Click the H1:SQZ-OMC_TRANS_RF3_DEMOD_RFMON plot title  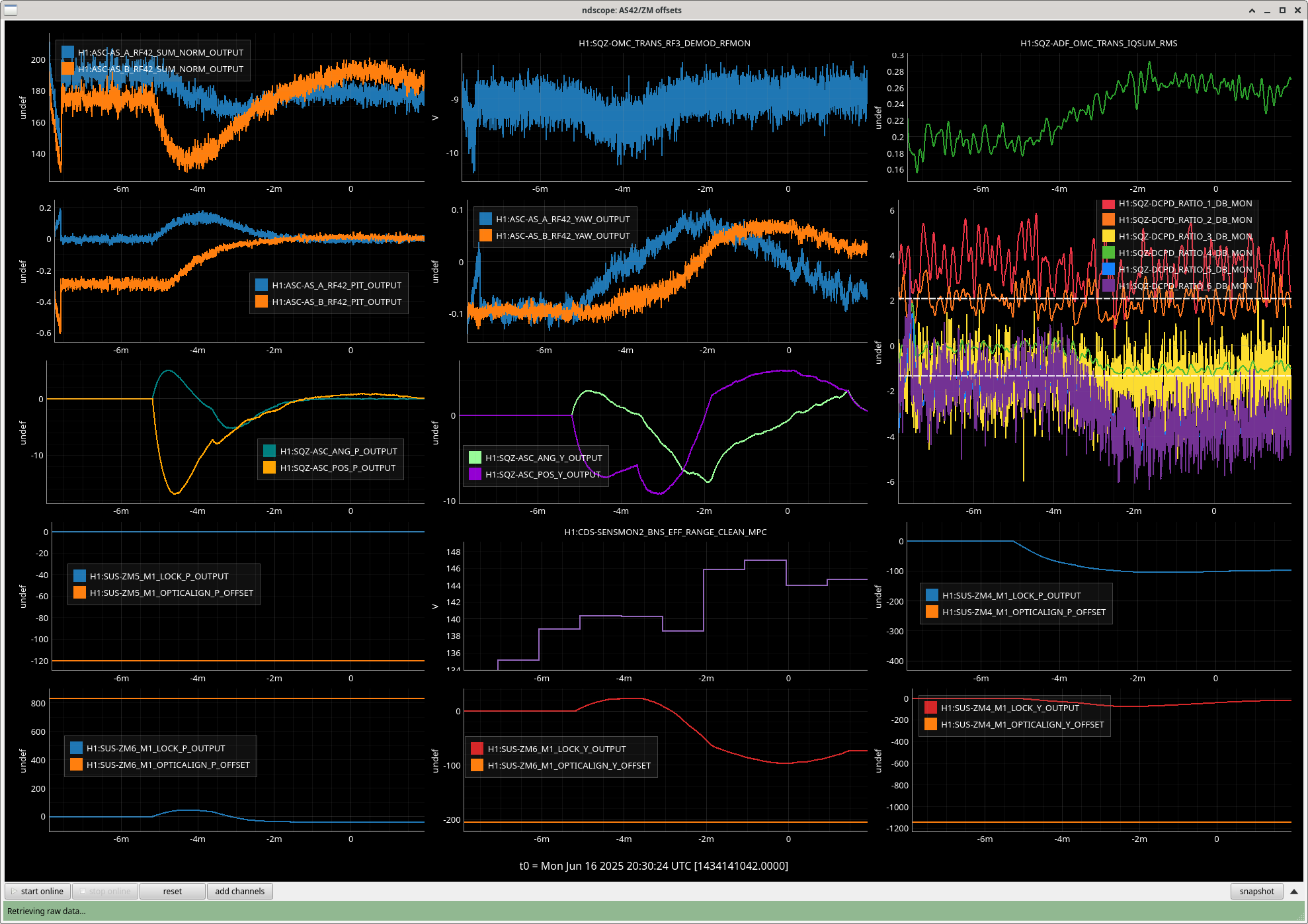[665, 44]
